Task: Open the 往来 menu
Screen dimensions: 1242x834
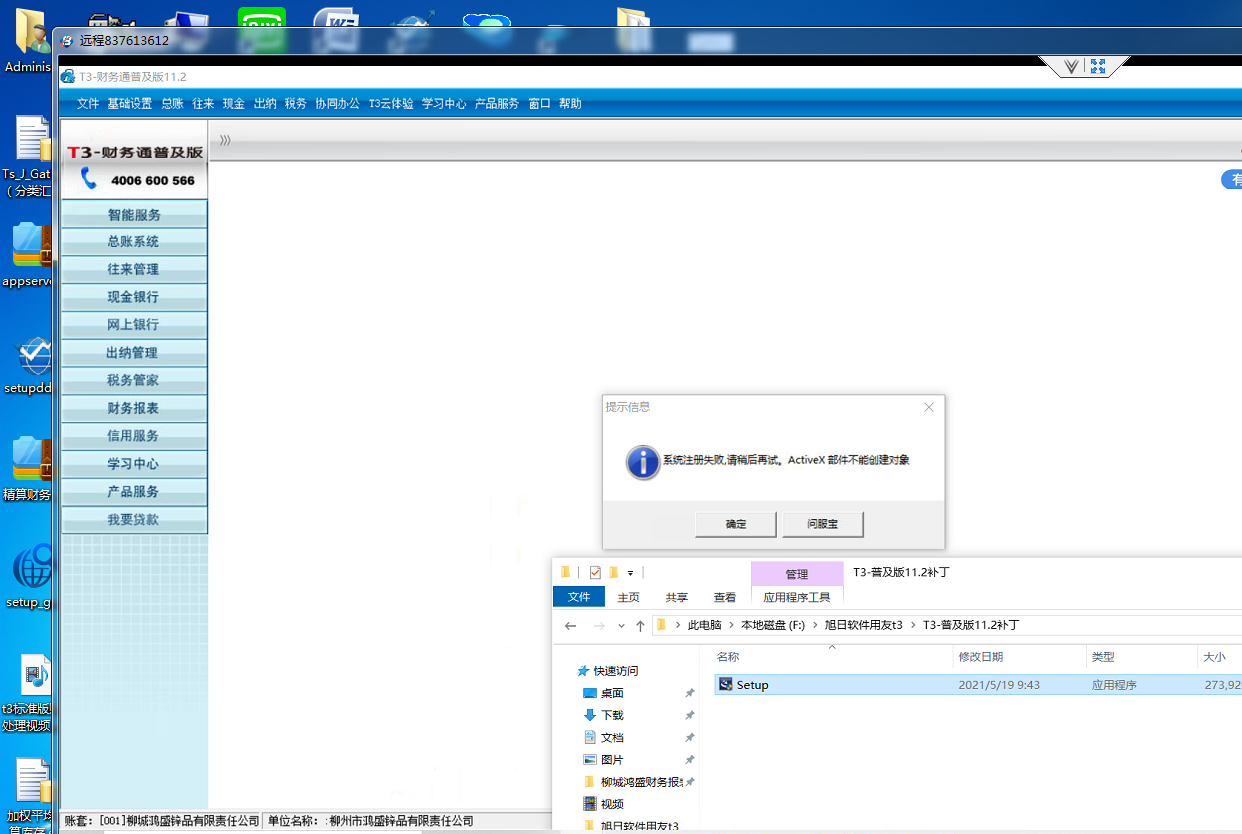Action: [203, 104]
